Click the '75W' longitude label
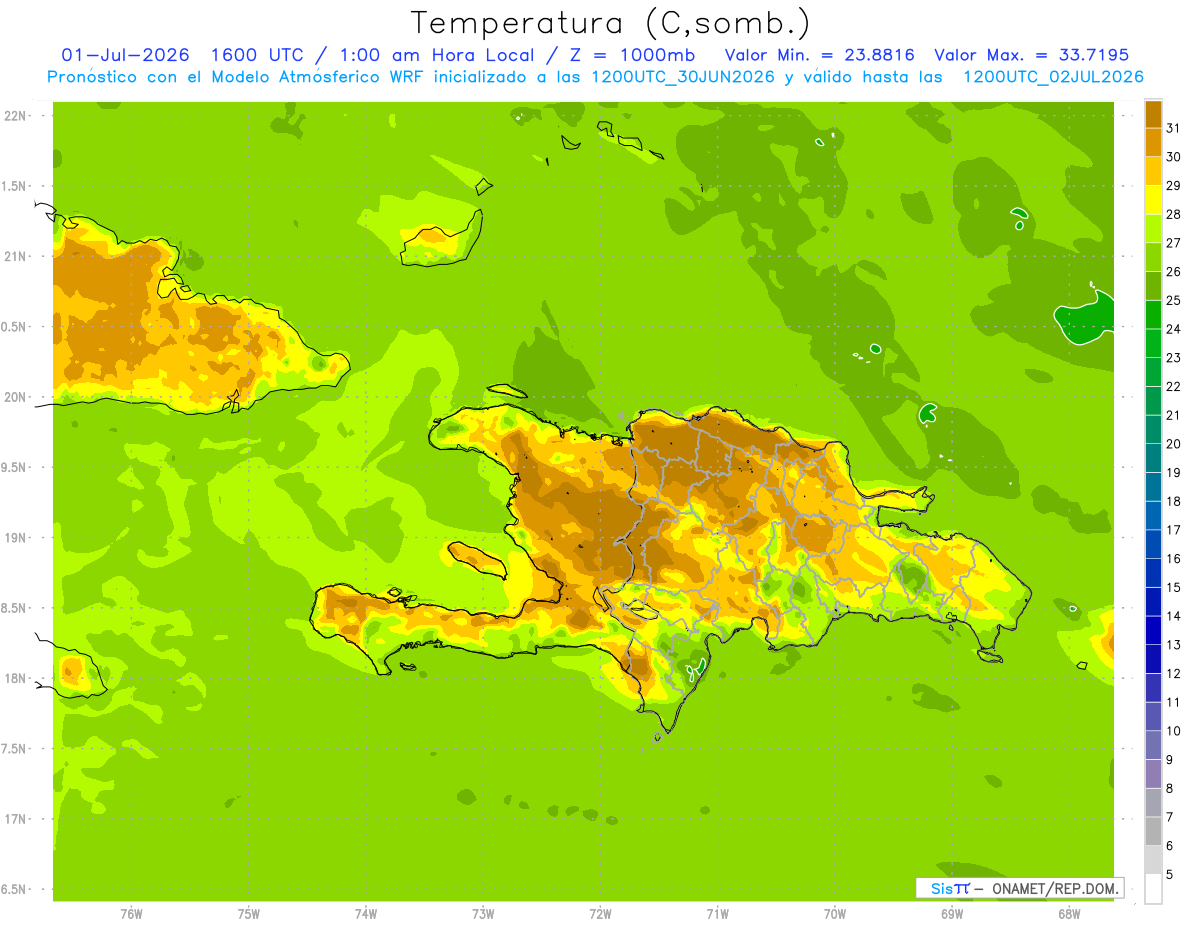The image size is (1200, 927). [249, 914]
